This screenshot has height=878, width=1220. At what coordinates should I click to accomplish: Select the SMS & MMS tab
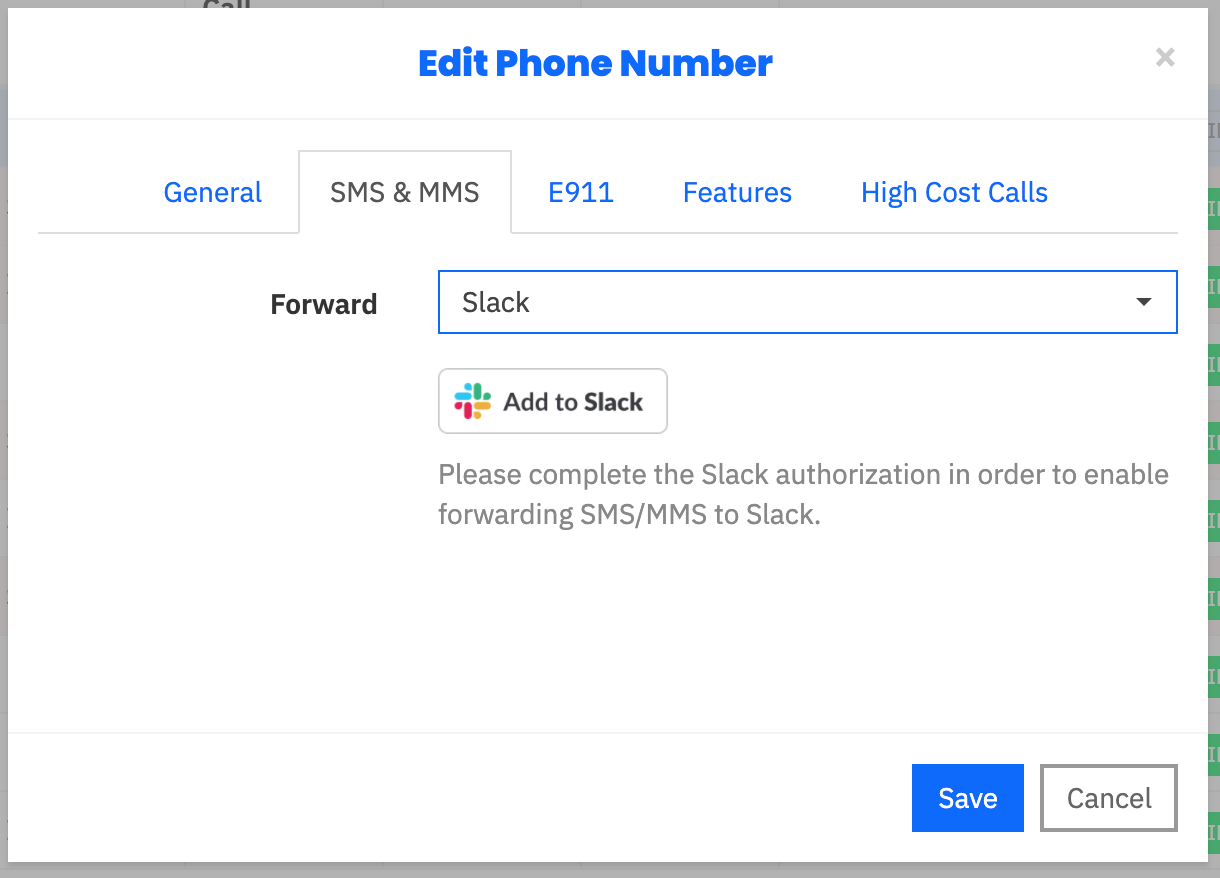[x=405, y=192]
